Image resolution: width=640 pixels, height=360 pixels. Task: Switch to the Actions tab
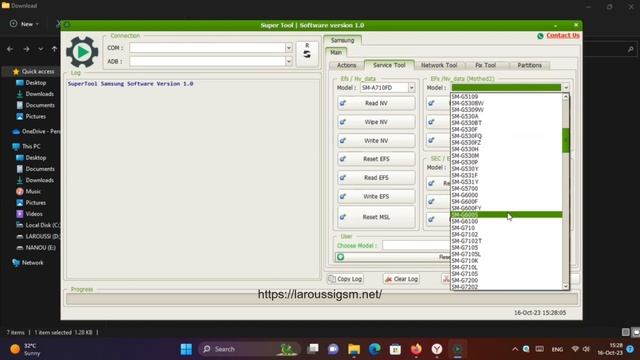click(346, 65)
